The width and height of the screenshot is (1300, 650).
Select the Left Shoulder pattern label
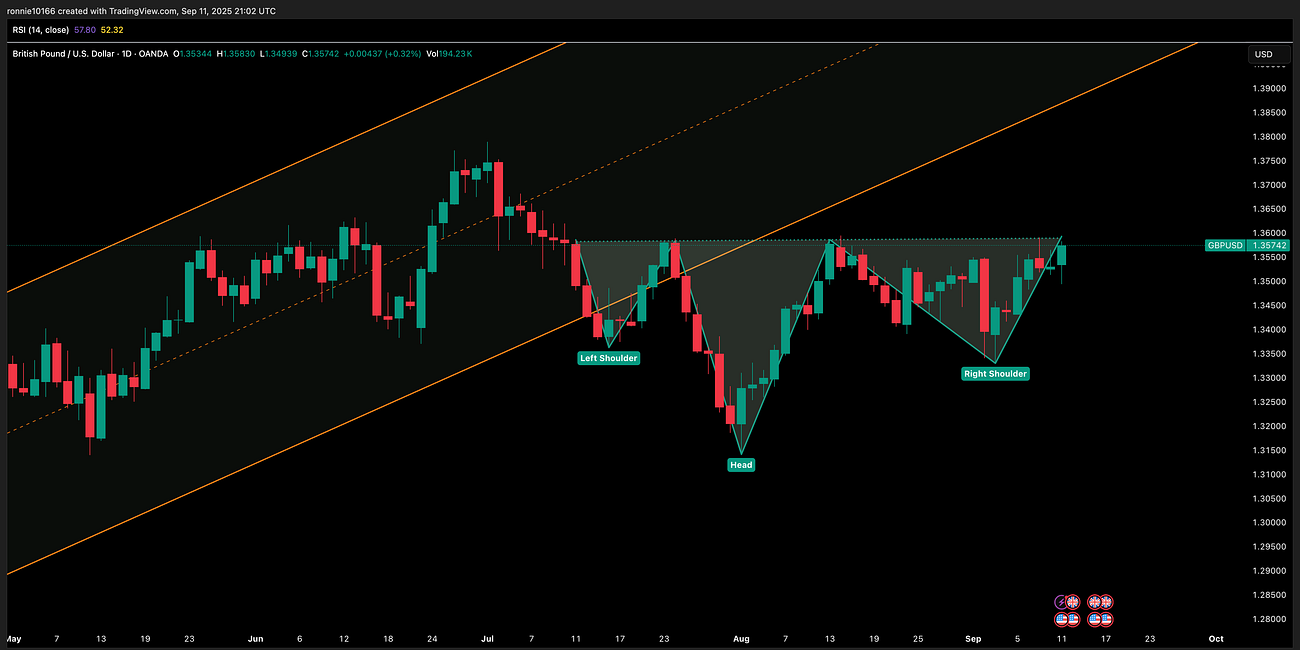click(609, 357)
